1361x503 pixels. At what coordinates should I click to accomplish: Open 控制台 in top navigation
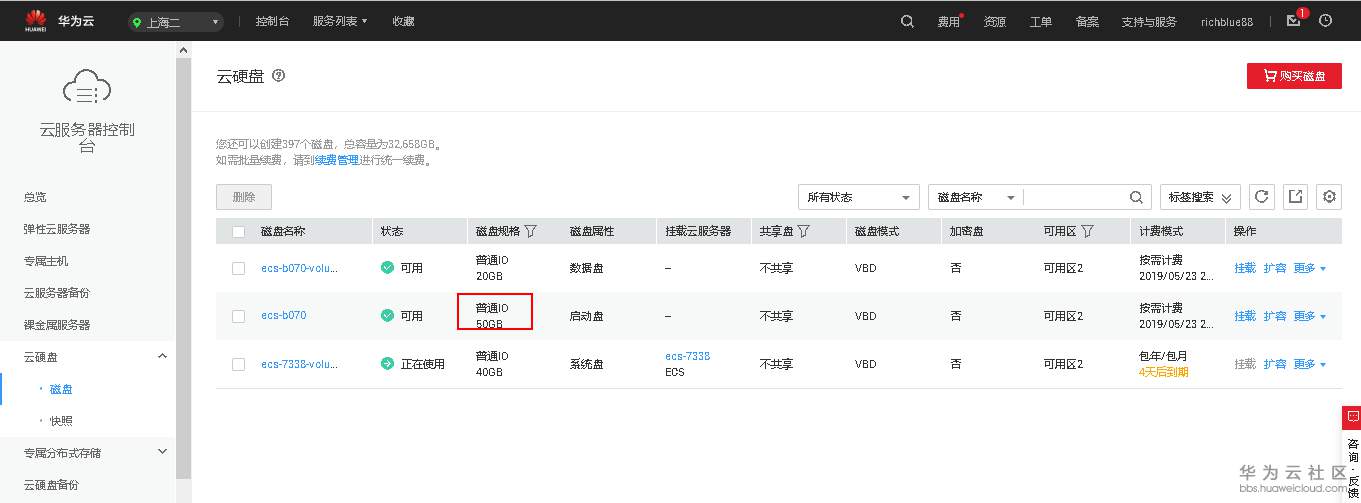(x=272, y=21)
